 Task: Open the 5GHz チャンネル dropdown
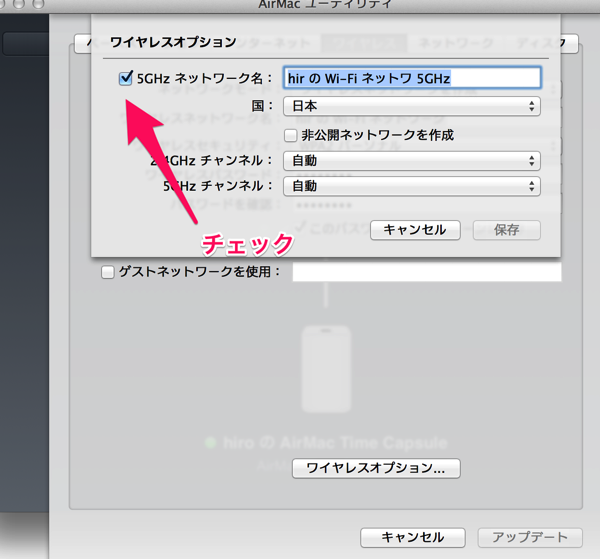[412, 186]
